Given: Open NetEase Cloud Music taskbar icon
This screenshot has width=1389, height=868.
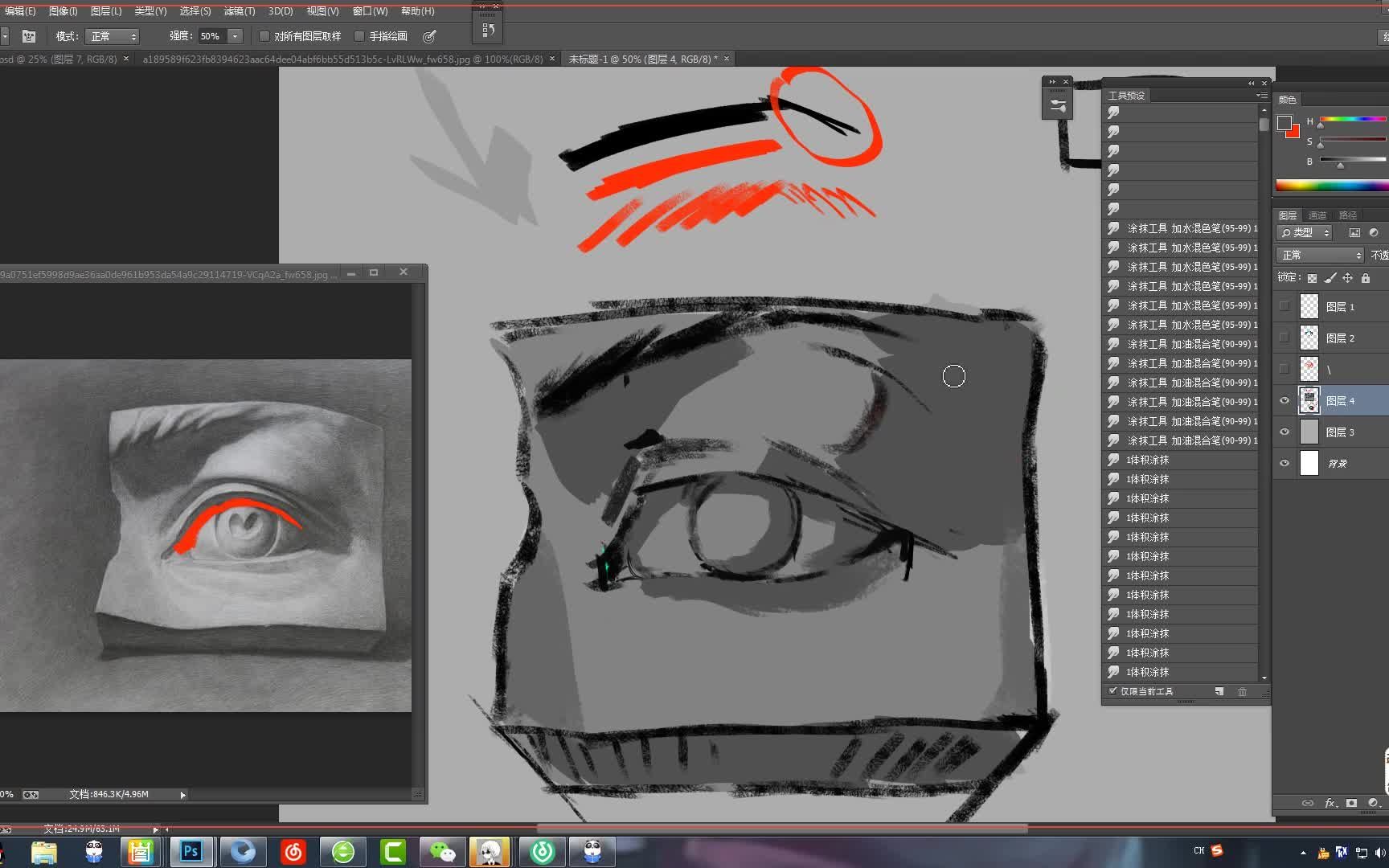Looking at the screenshot, I should [x=293, y=851].
